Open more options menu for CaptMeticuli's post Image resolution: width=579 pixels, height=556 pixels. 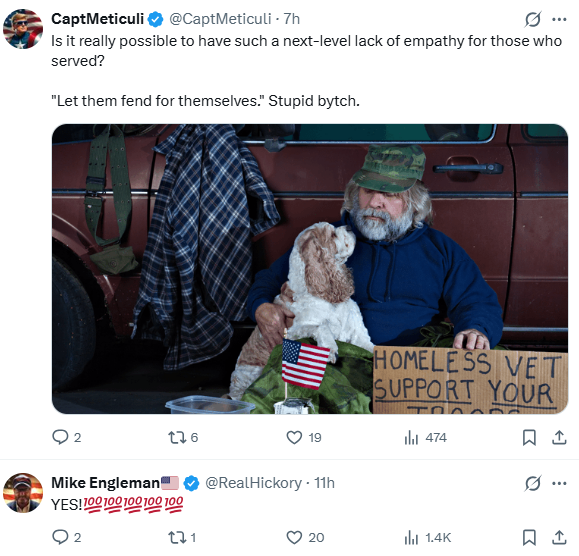tap(559, 19)
